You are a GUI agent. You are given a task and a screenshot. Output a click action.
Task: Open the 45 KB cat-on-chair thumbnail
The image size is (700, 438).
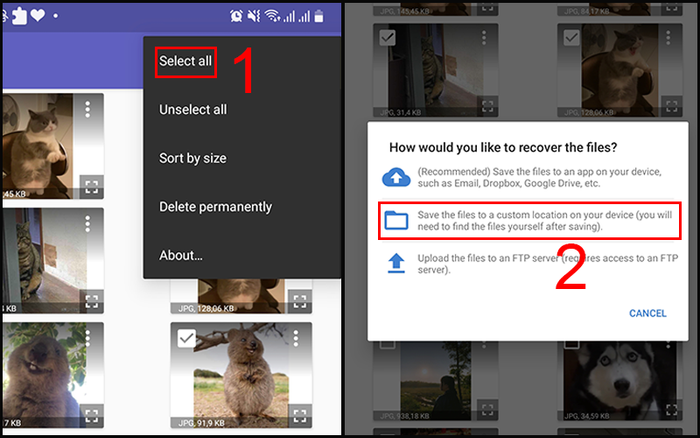tap(53, 146)
